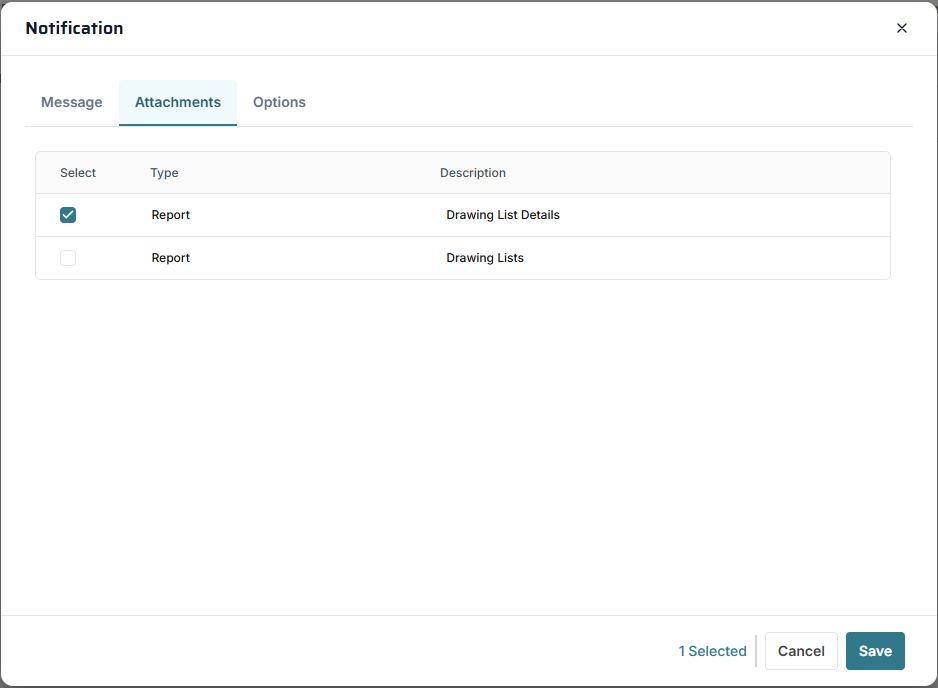Screen dimensions: 938x688
Task: Click the white checkmark icon in first row
Action: 68,215
